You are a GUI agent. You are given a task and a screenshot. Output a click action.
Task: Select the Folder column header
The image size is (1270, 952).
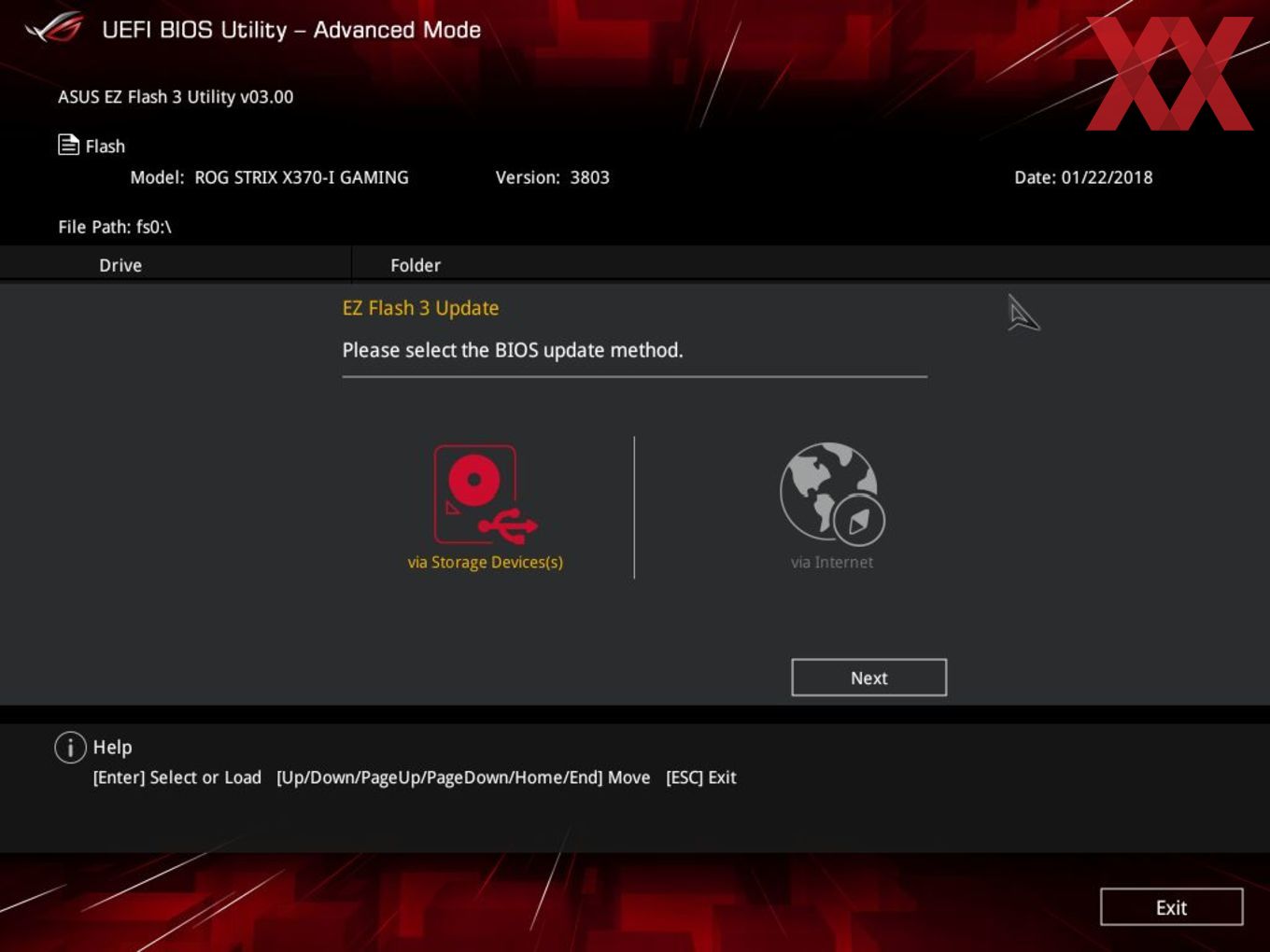[416, 265]
